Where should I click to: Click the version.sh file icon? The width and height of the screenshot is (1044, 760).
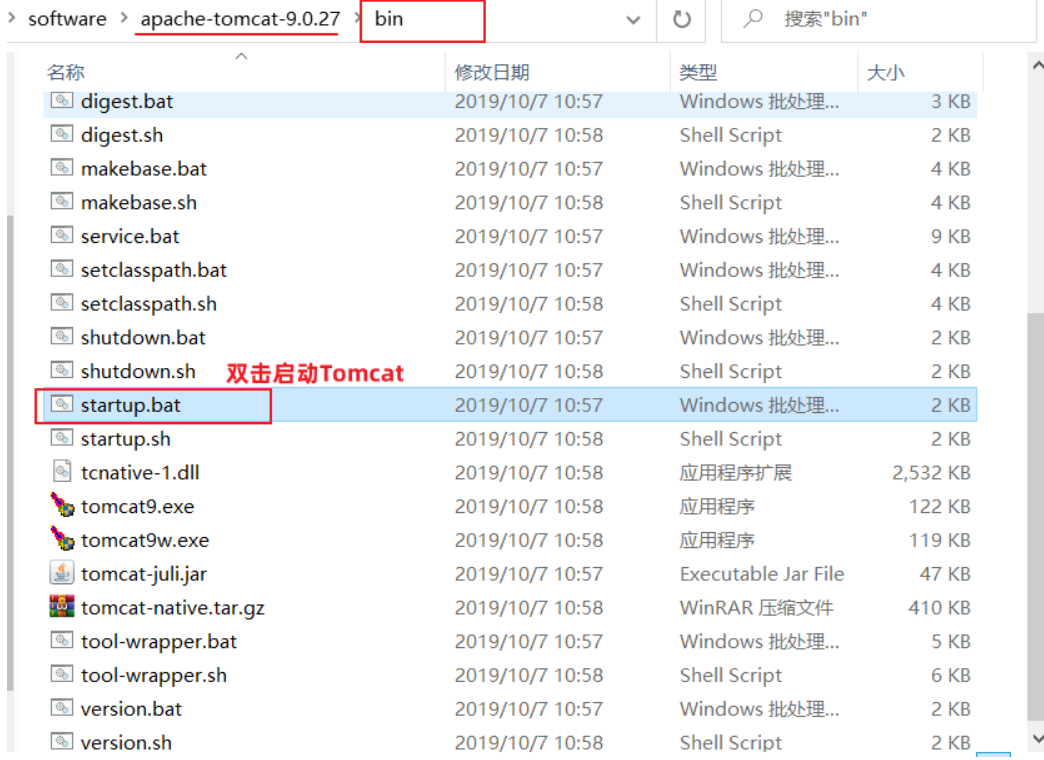click(x=62, y=741)
